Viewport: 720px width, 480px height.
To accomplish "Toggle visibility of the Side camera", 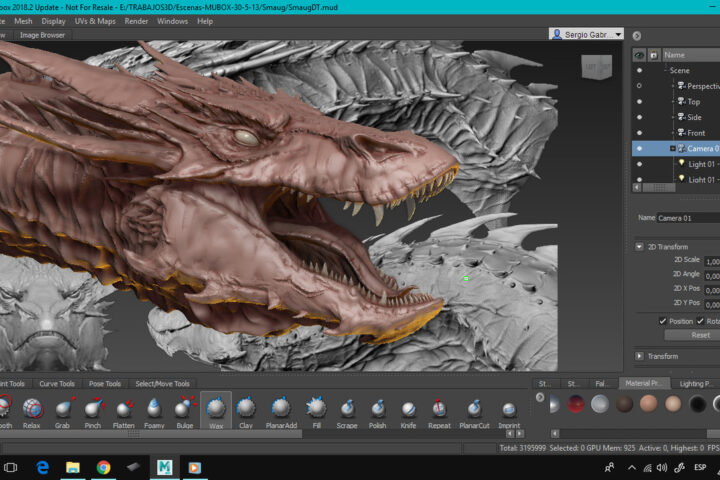I will (639, 117).
